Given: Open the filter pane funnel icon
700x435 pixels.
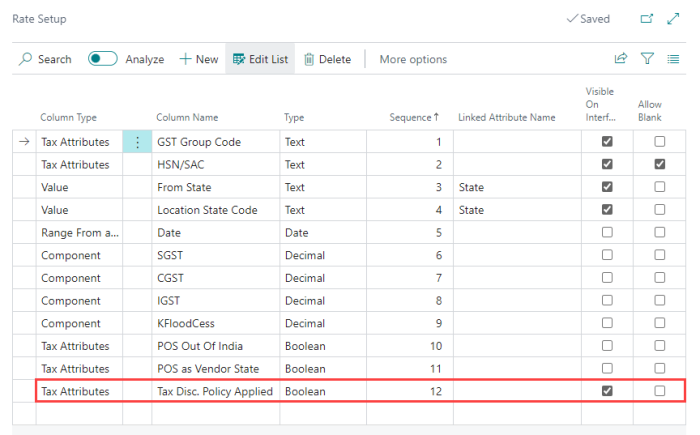Looking at the screenshot, I should tap(647, 59).
